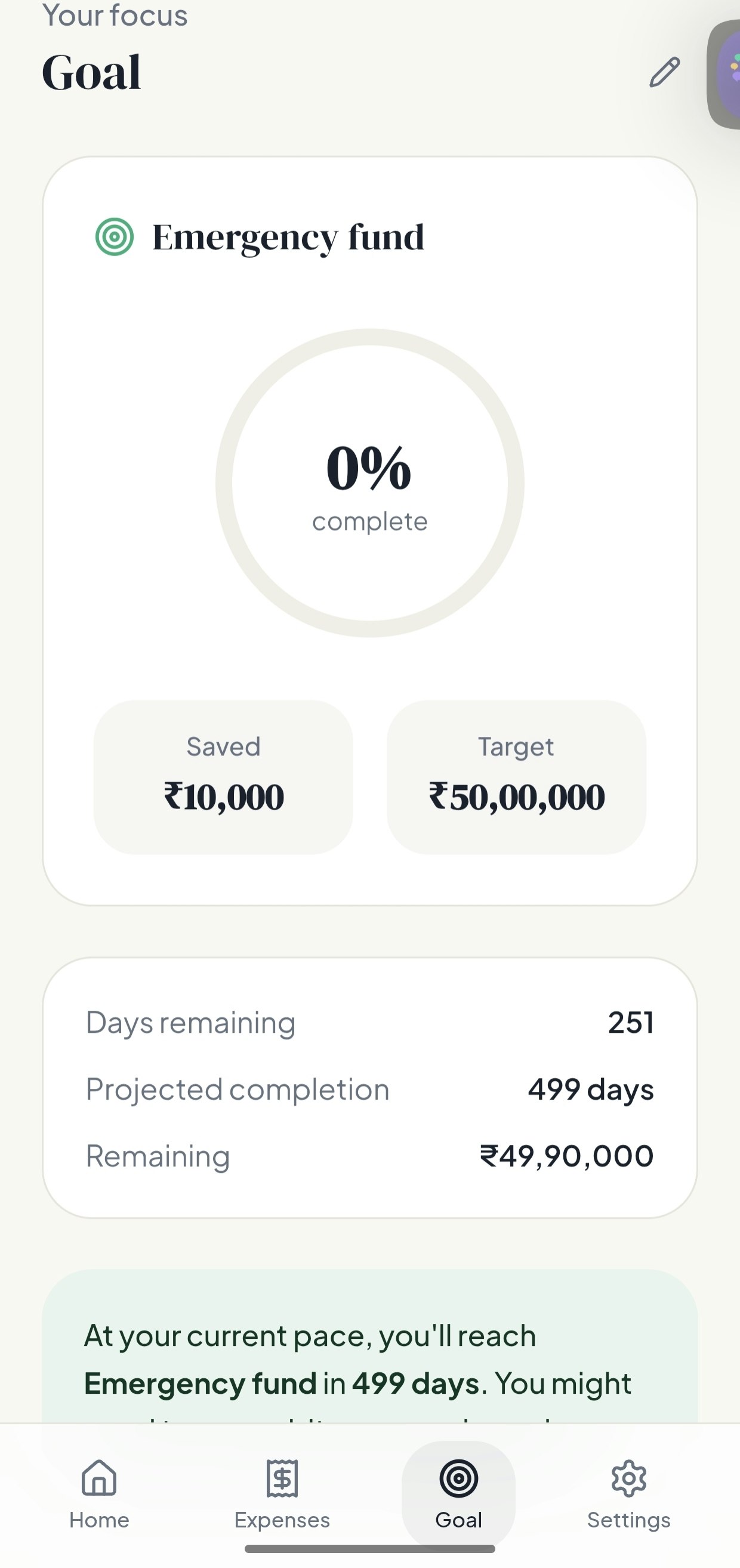The image size is (740, 1568).
Task: Open the Home house icon
Action: coord(99,1477)
